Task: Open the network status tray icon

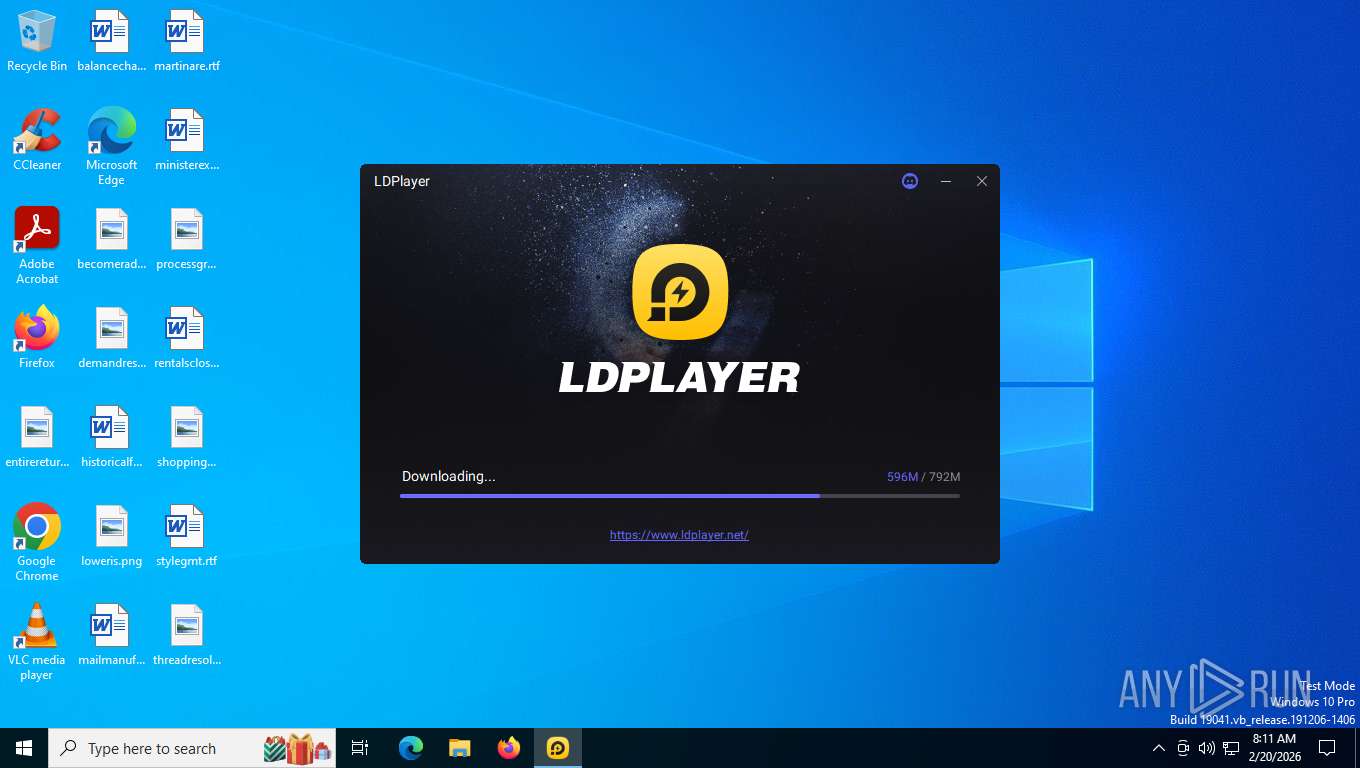Action: 1231,748
